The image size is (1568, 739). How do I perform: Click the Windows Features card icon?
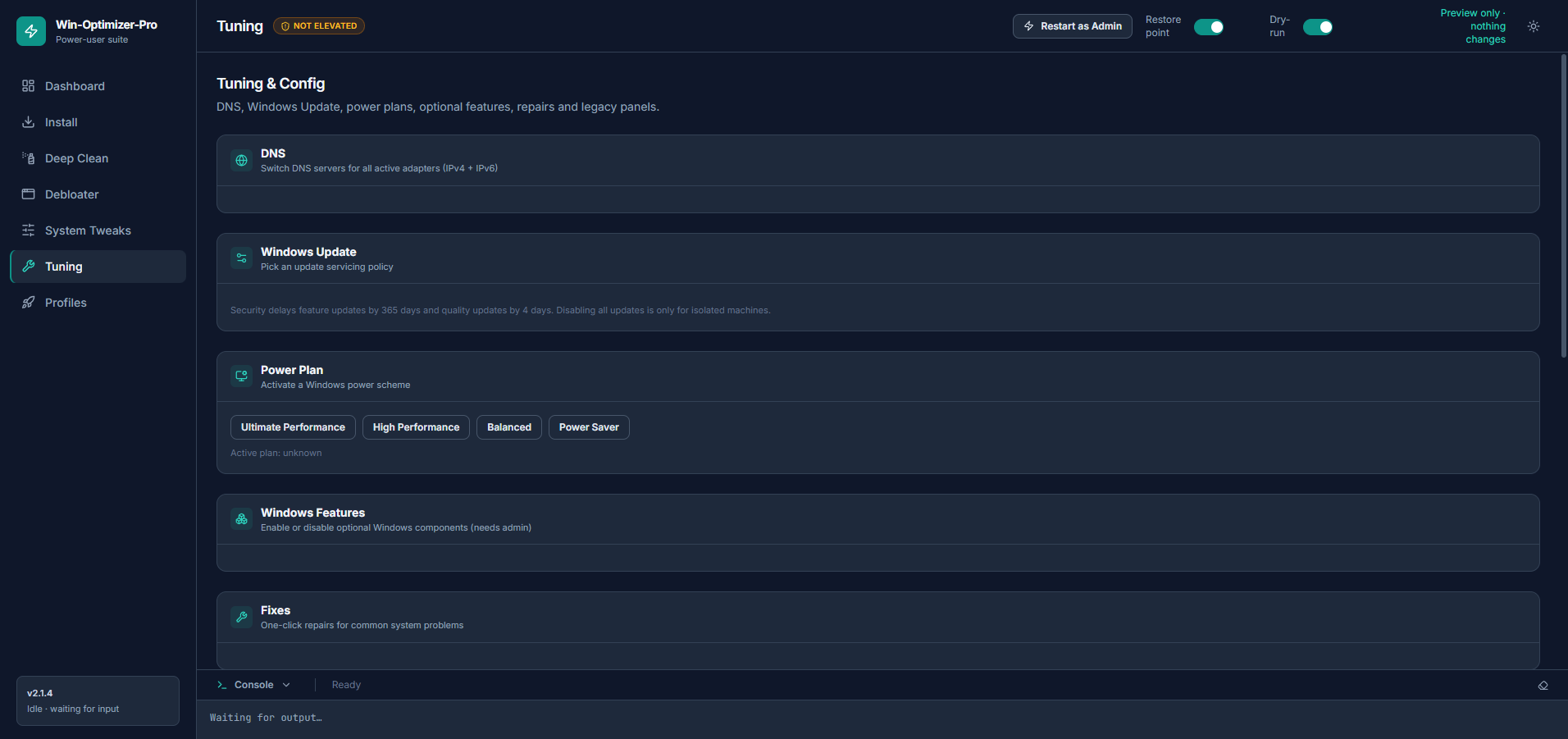point(242,519)
